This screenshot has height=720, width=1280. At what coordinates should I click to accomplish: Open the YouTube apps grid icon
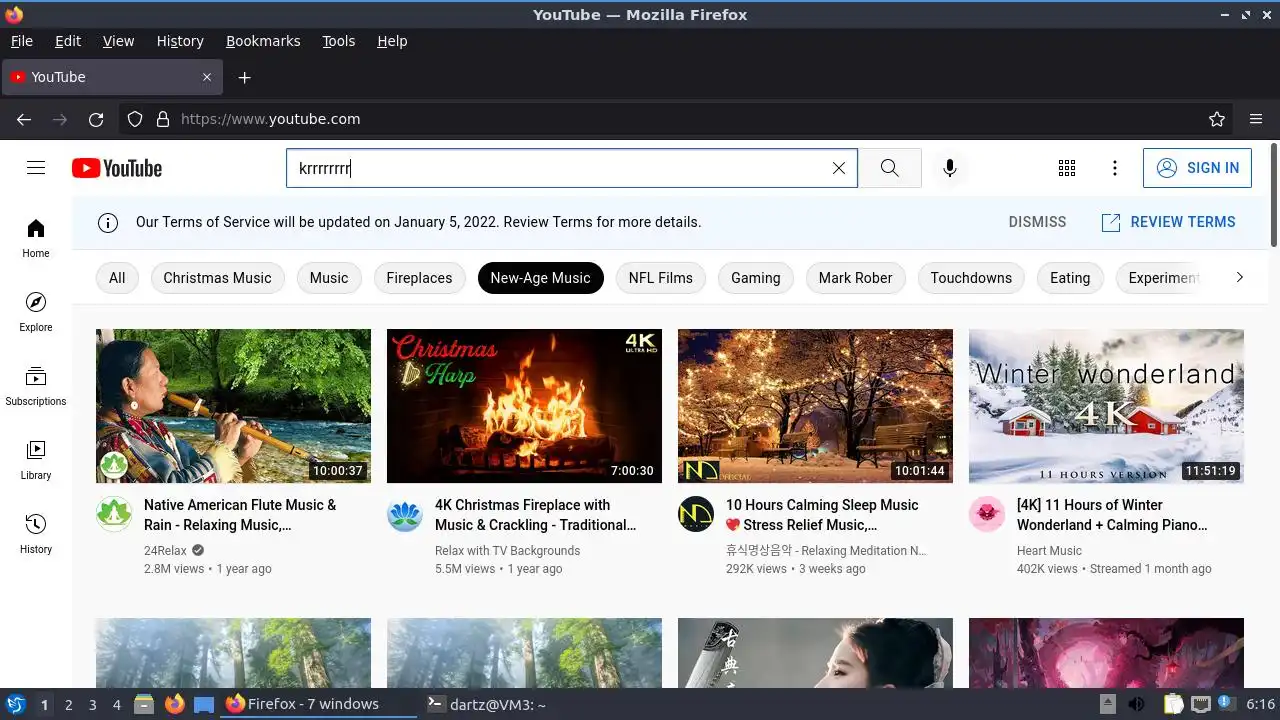(1067, 168)
